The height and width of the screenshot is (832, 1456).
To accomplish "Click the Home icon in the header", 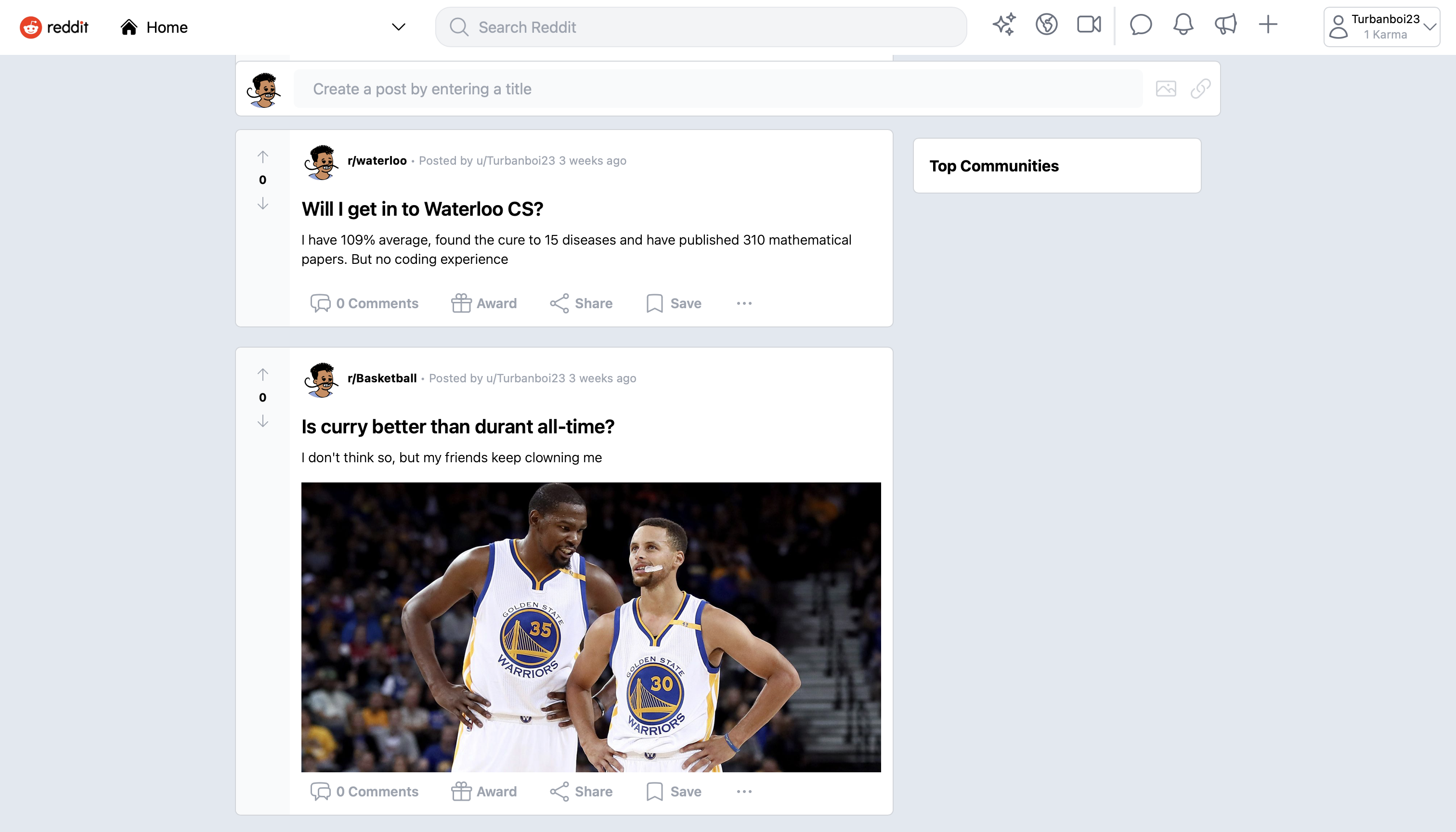I will 129,27.
